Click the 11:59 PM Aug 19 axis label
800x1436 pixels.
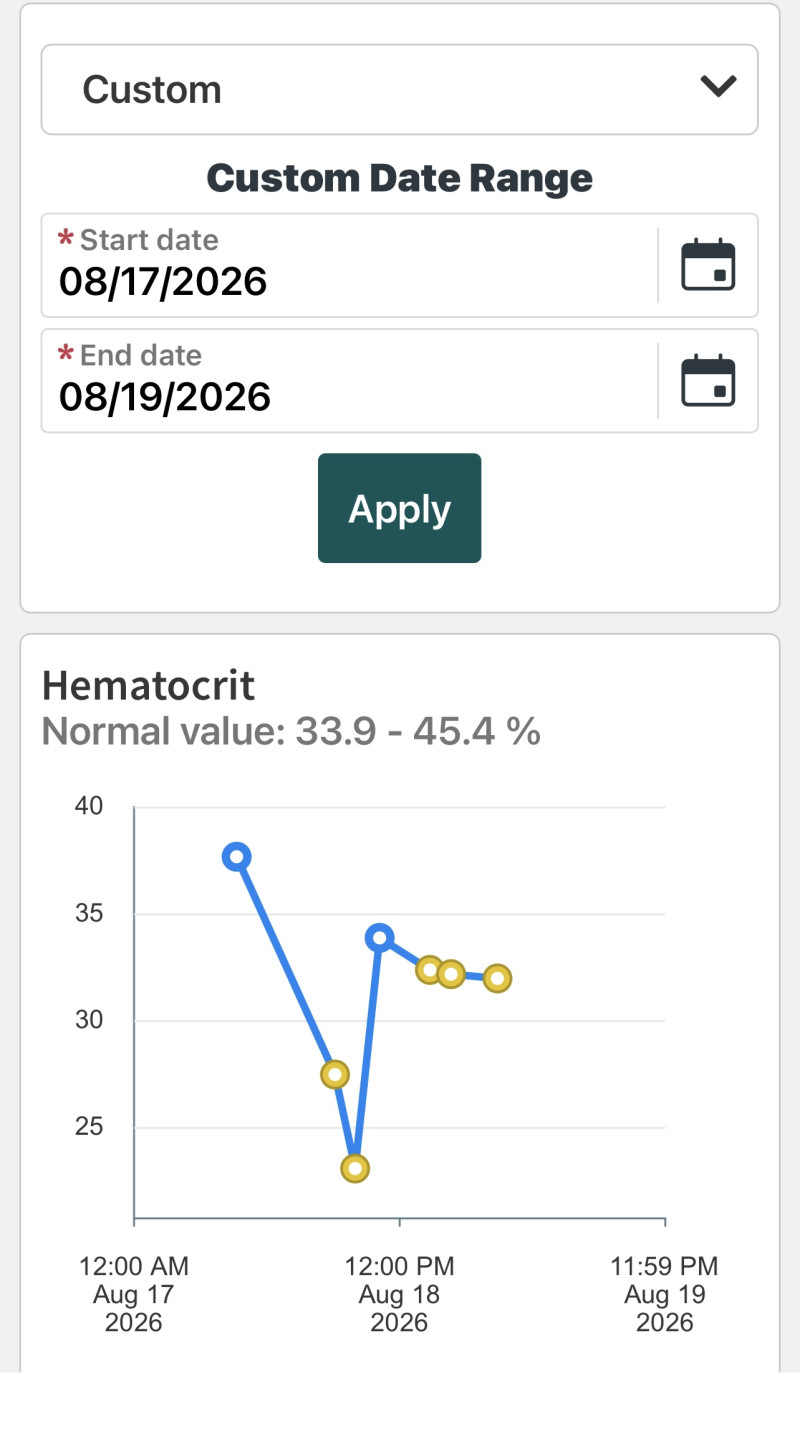pyautogui.click(x=665, y=1294)
